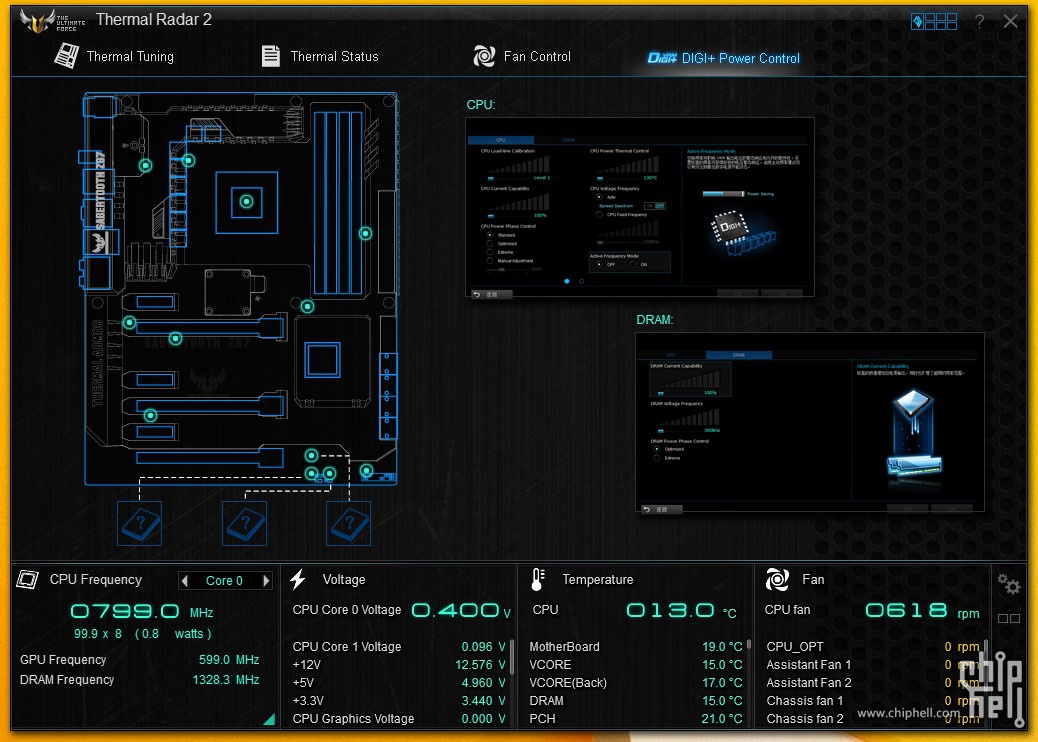The height and width of the screenshot is (742, 1038).
Task: Click the +3.3V voltage row
Action: pos(399,700)
